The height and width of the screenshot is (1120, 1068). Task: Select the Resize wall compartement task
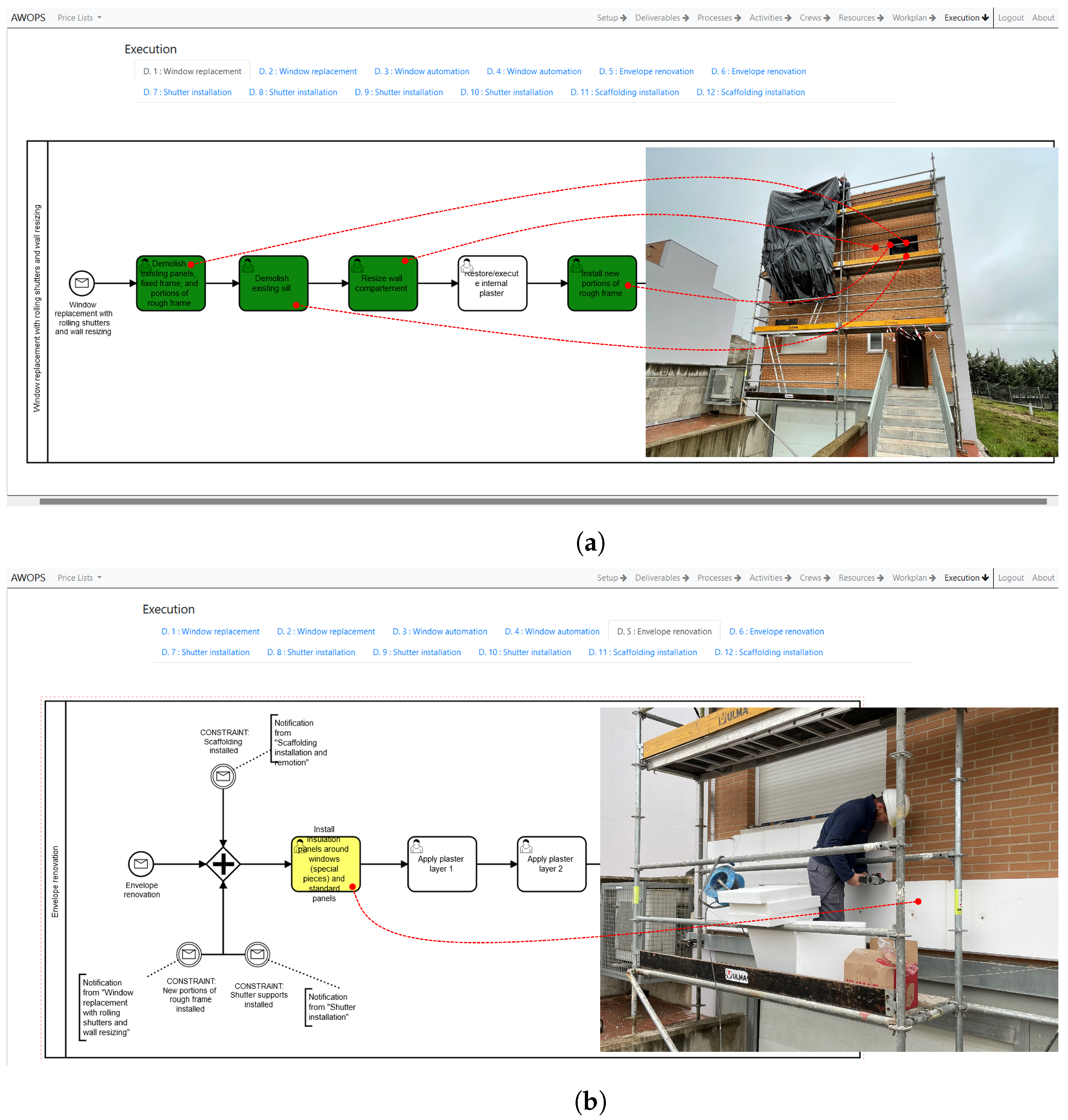click(383, 283)
